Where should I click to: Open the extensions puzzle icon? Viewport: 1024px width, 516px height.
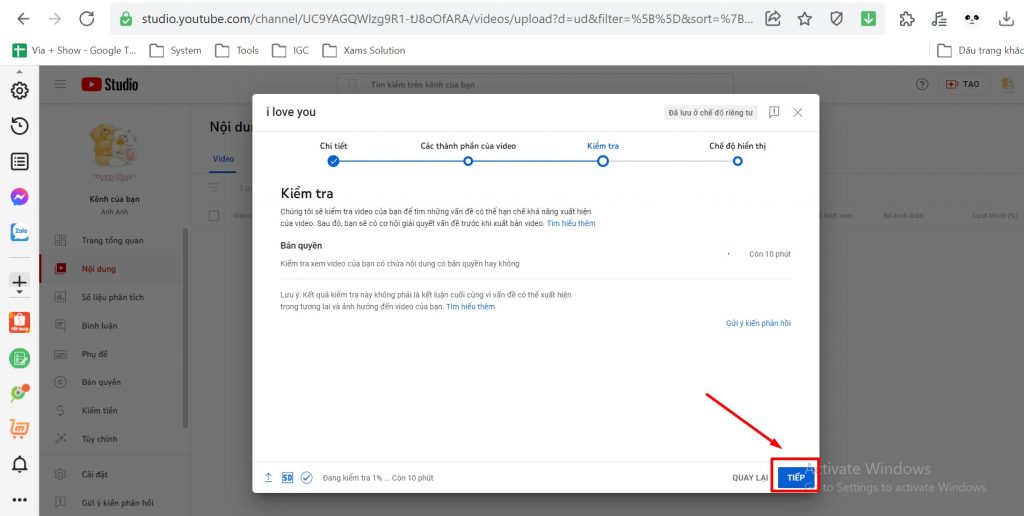907,19
